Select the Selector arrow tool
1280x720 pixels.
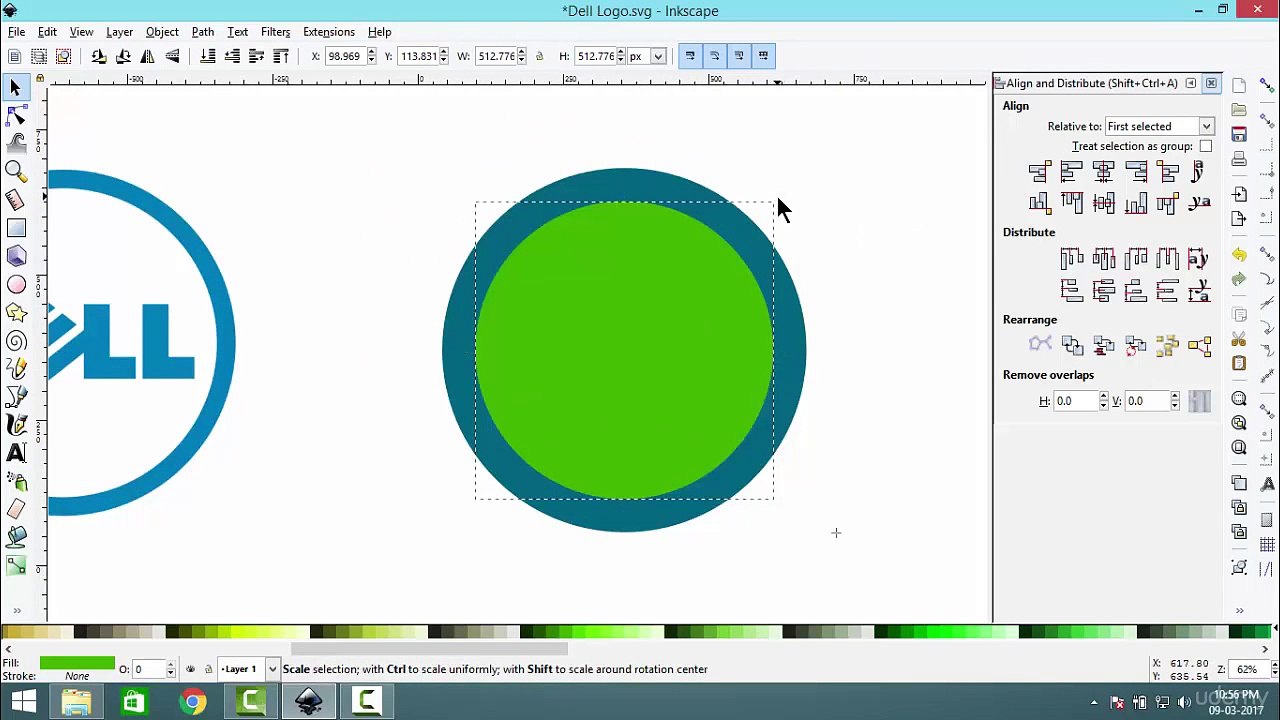(15, 88)
